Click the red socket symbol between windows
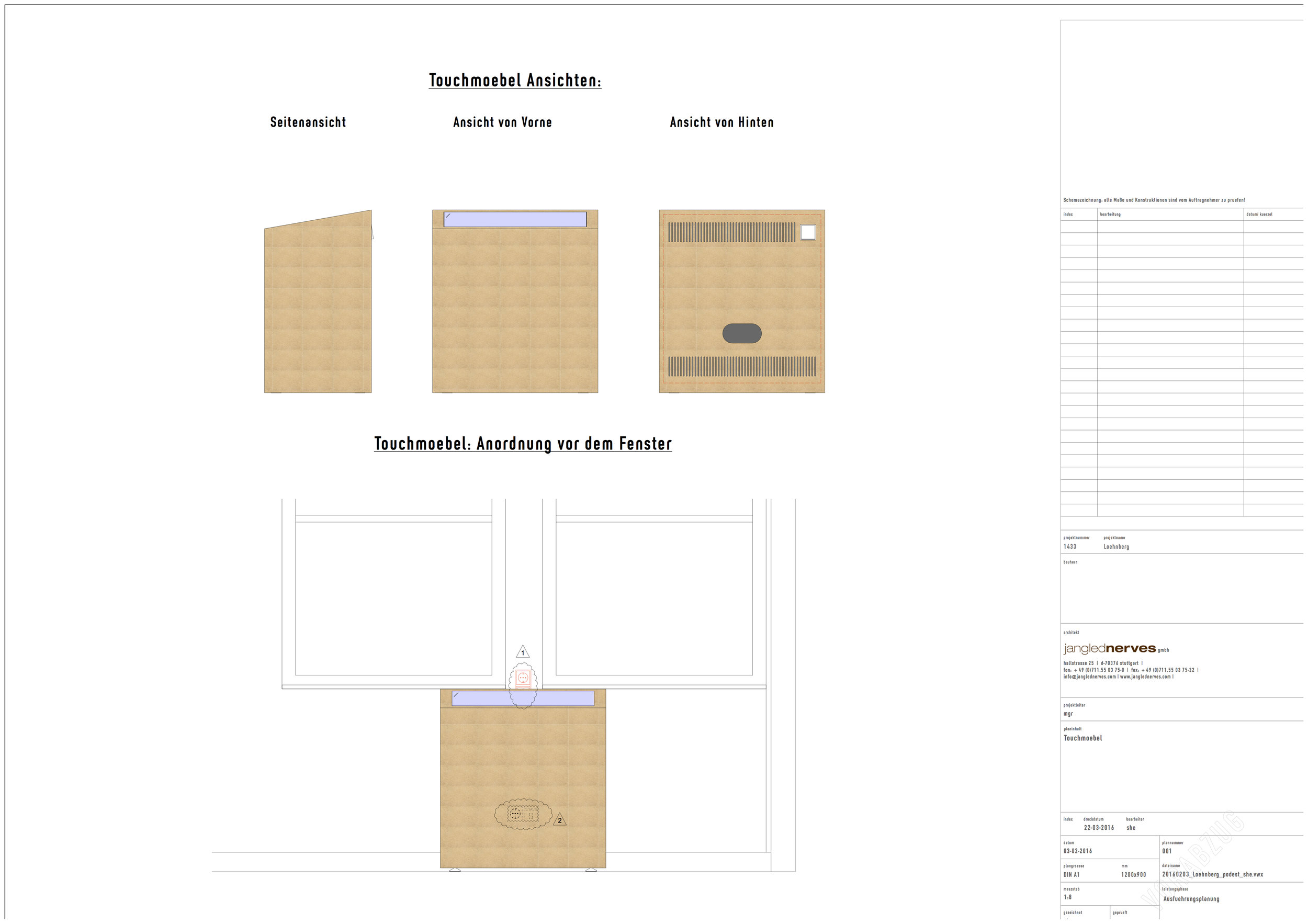Image resolution: width=1308 pixels, height=924 pixels. point(523,679)
